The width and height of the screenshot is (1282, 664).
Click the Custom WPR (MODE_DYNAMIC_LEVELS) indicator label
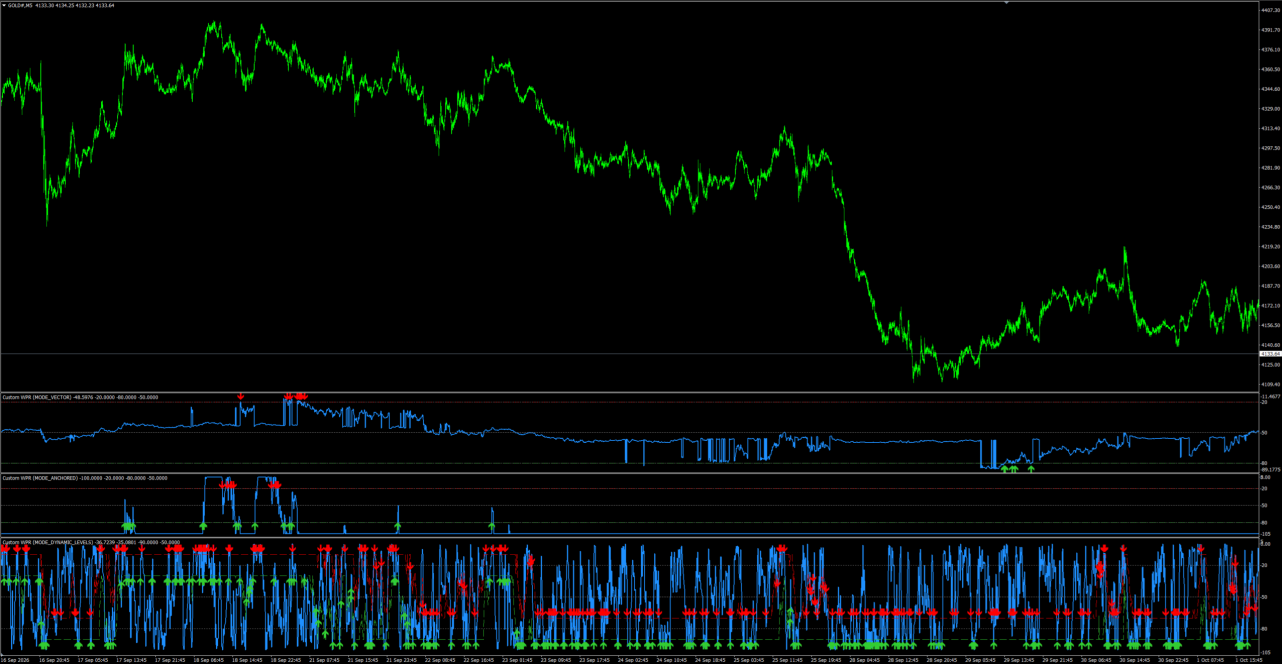click(x=48, y=542)
